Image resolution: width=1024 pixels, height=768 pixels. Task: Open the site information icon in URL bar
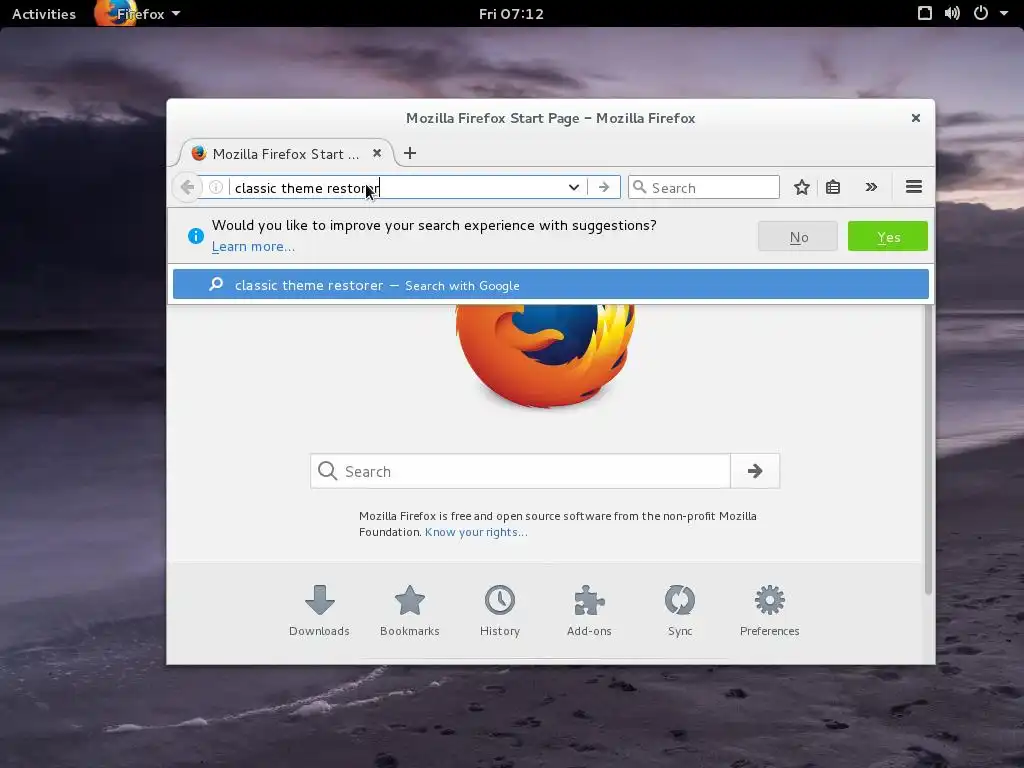216,187
